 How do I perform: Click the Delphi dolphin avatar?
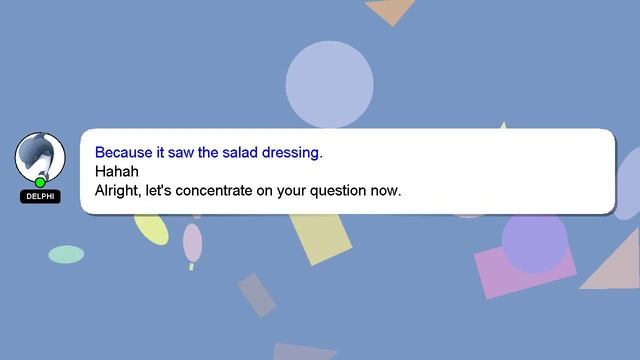point(40,158)
